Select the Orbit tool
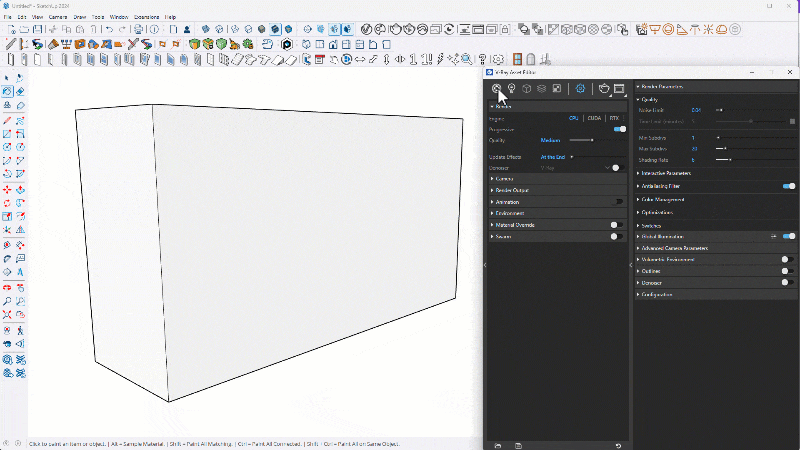 7,288
